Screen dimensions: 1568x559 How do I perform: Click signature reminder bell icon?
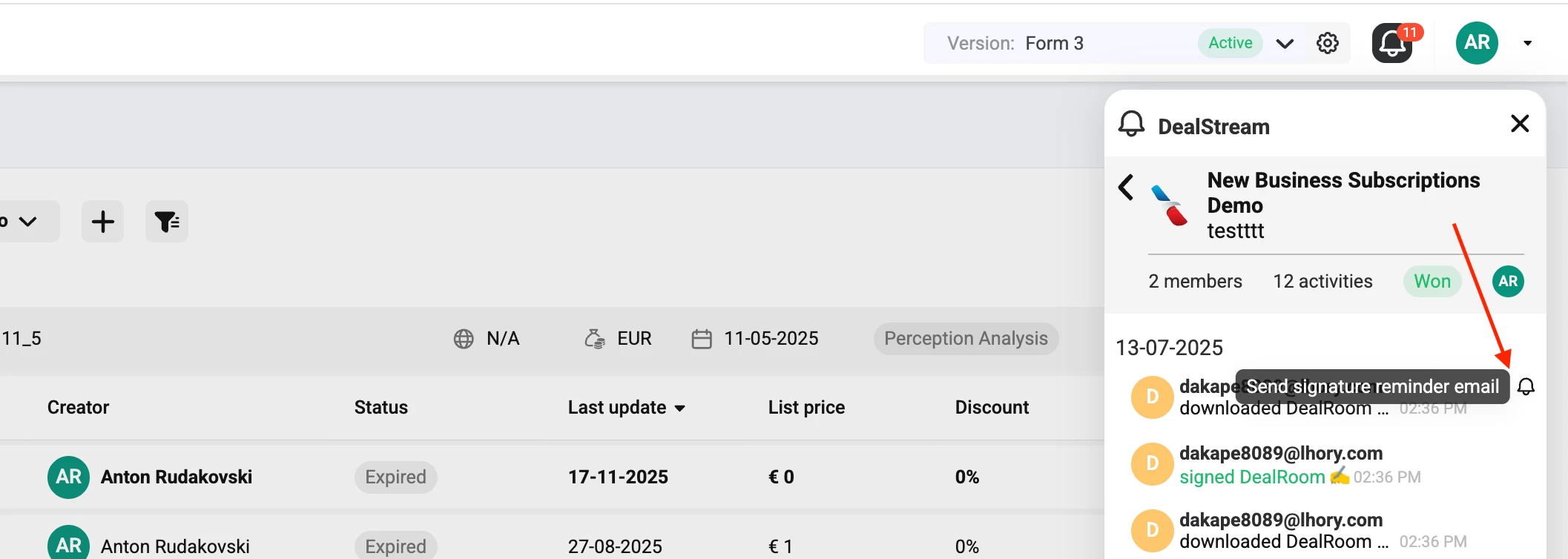1526,387
